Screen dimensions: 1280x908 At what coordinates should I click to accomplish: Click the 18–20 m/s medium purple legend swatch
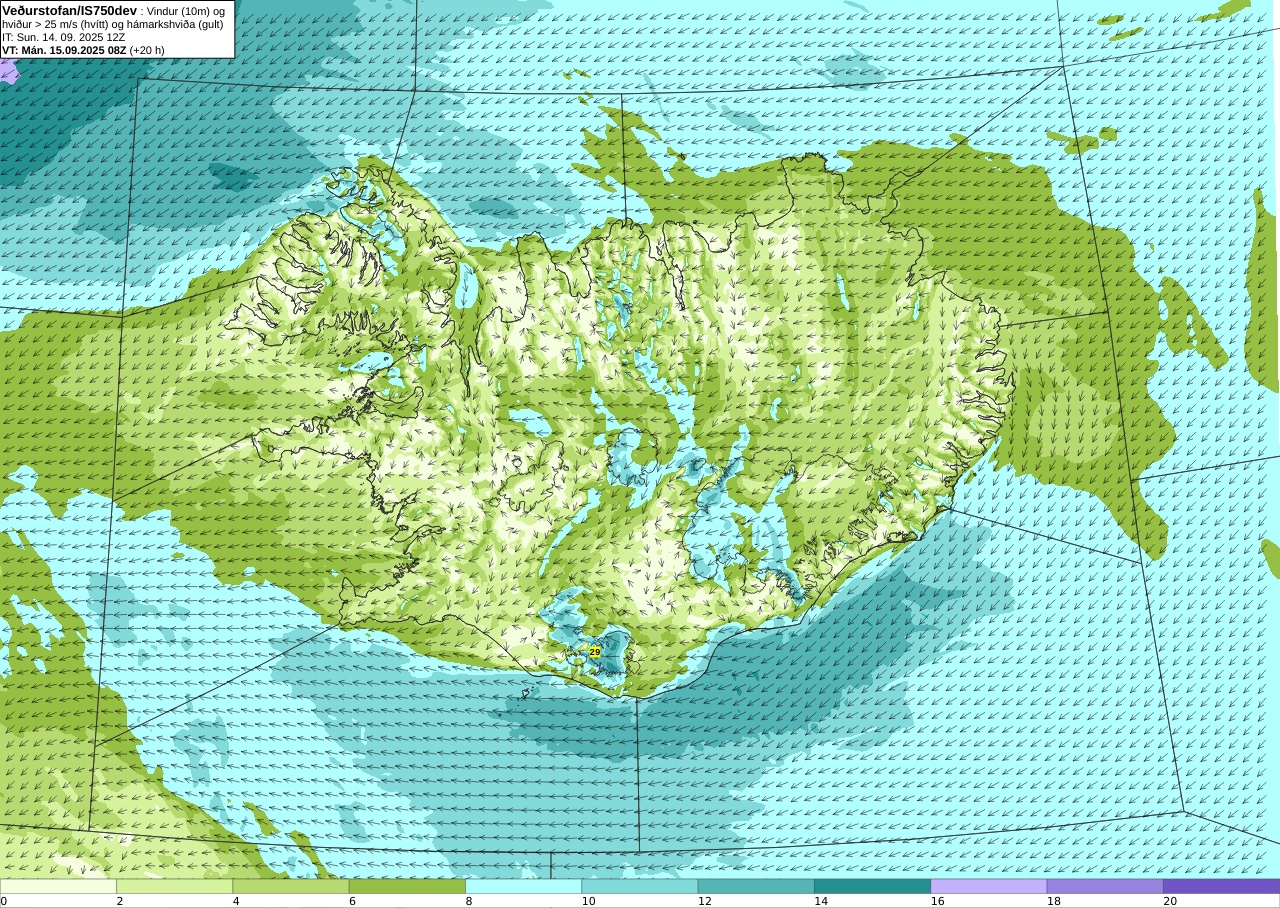[x=1105, y=886]
